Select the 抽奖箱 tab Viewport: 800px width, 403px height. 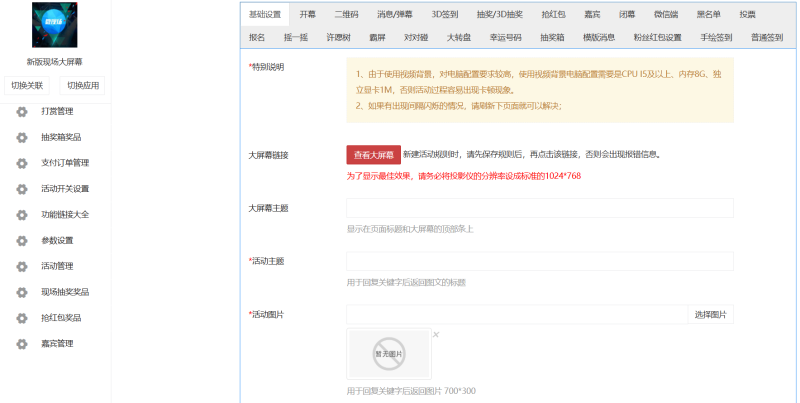pyautogui.click(x=552, y=37)
